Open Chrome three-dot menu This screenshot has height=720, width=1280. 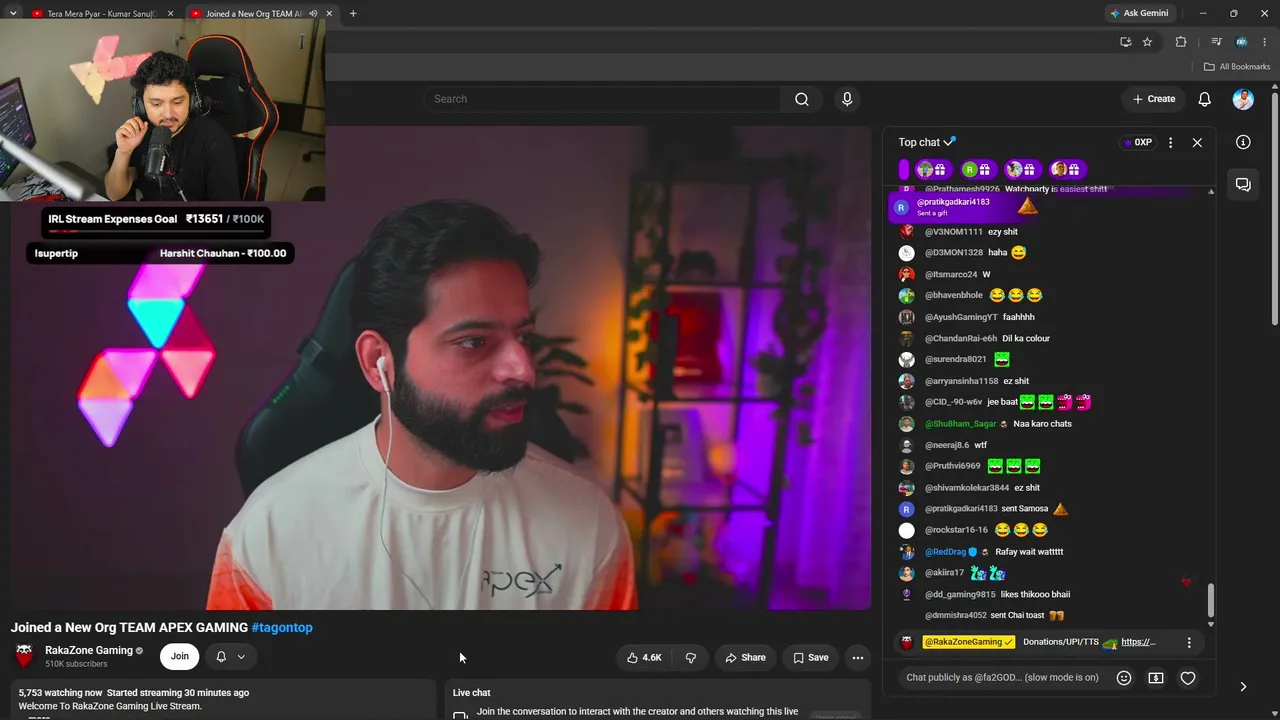click(x=1264, y=42)
